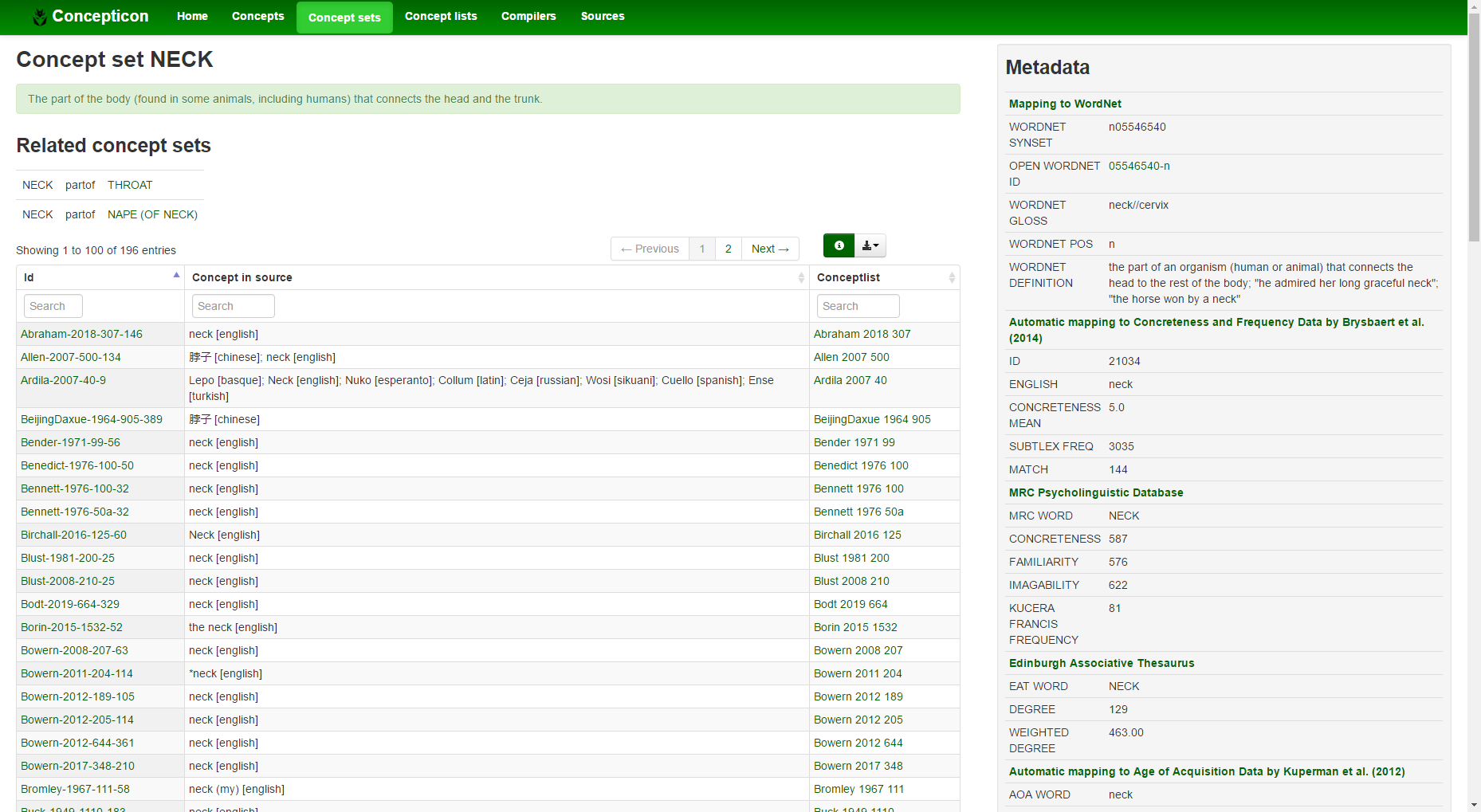Open the Home menu item
This screenshot has height=812, width=1481.
192,16
